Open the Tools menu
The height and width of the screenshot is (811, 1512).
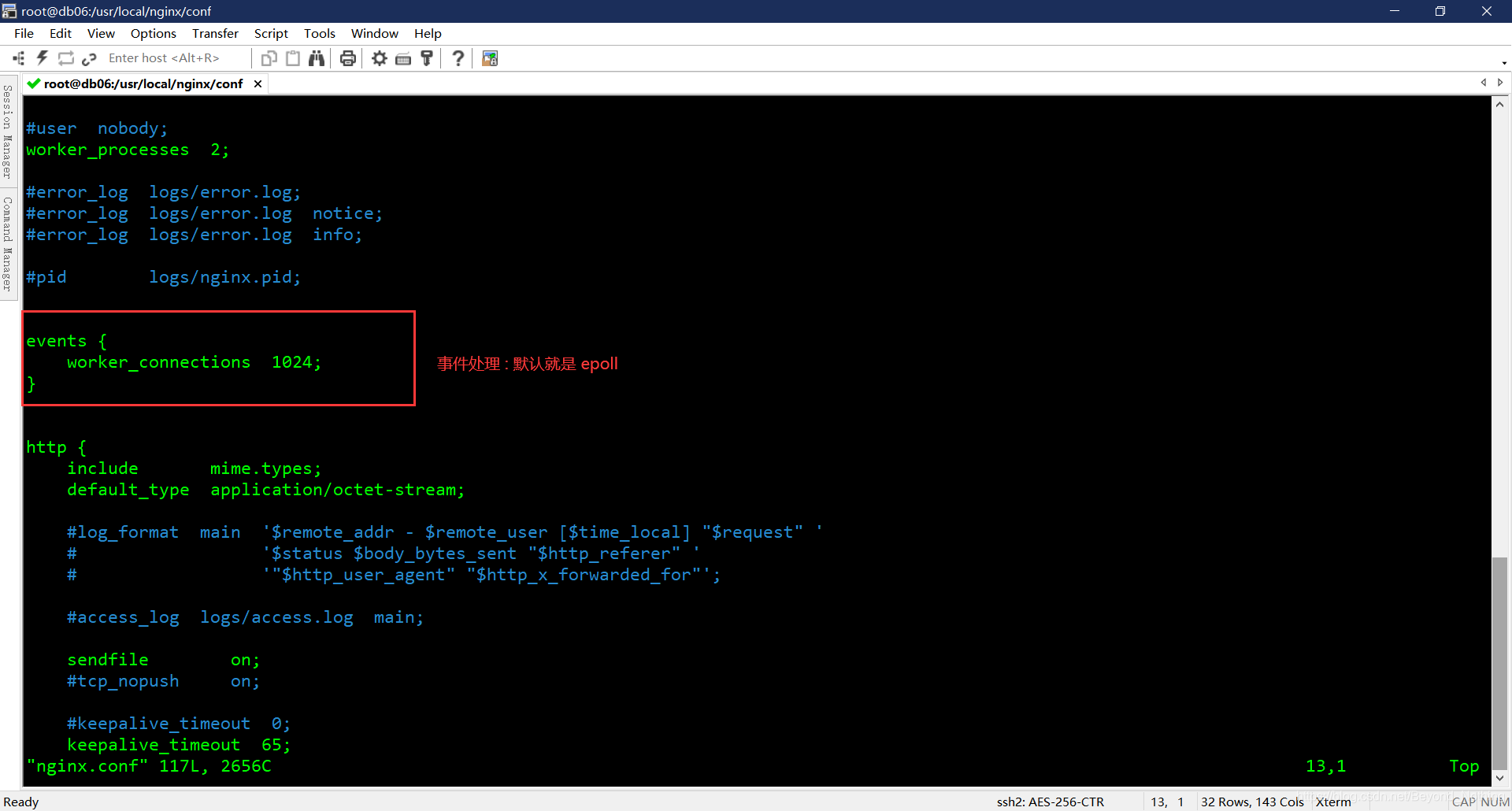pyautogui.click(x=320, y=33)
